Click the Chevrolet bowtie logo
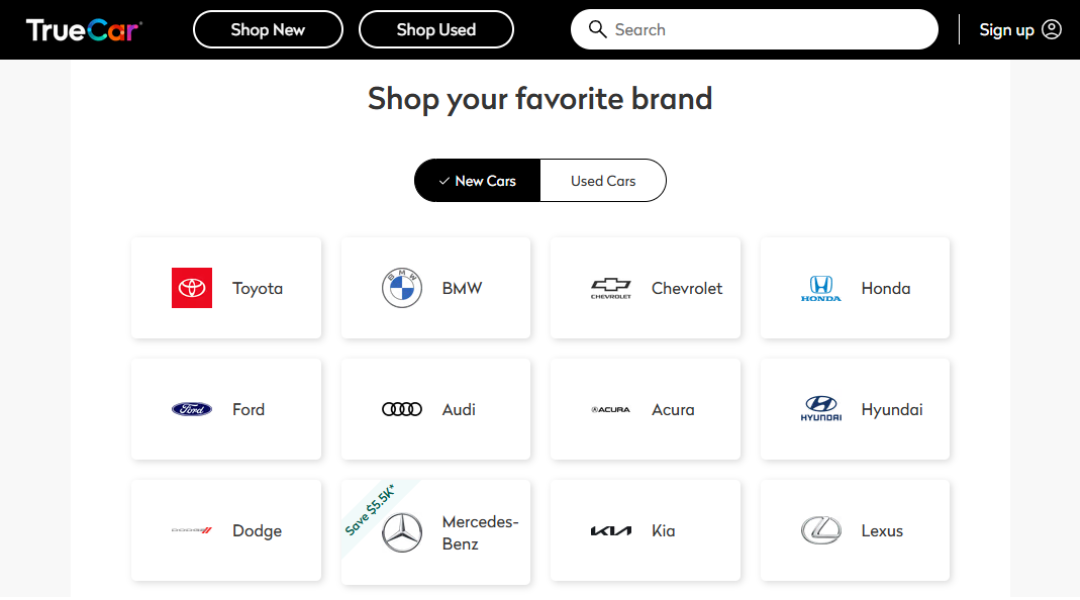Screen dimensions: 1080x600 pos(611,288)
